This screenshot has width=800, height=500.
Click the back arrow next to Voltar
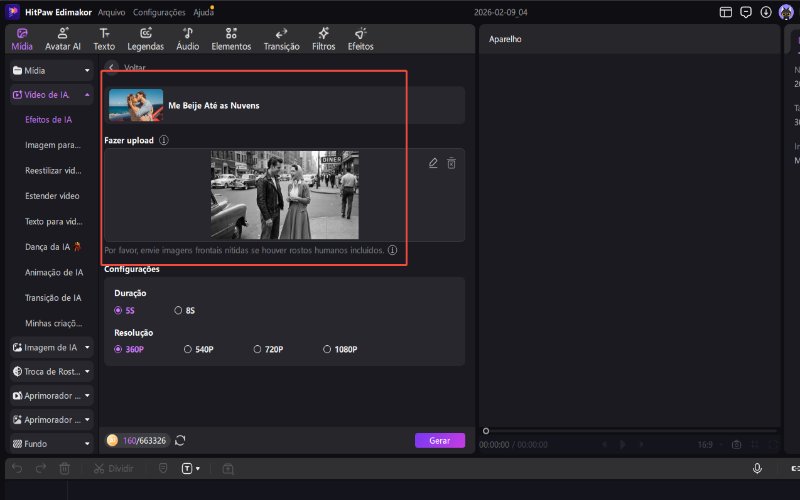pyautogui.click(x=112, y=68)
